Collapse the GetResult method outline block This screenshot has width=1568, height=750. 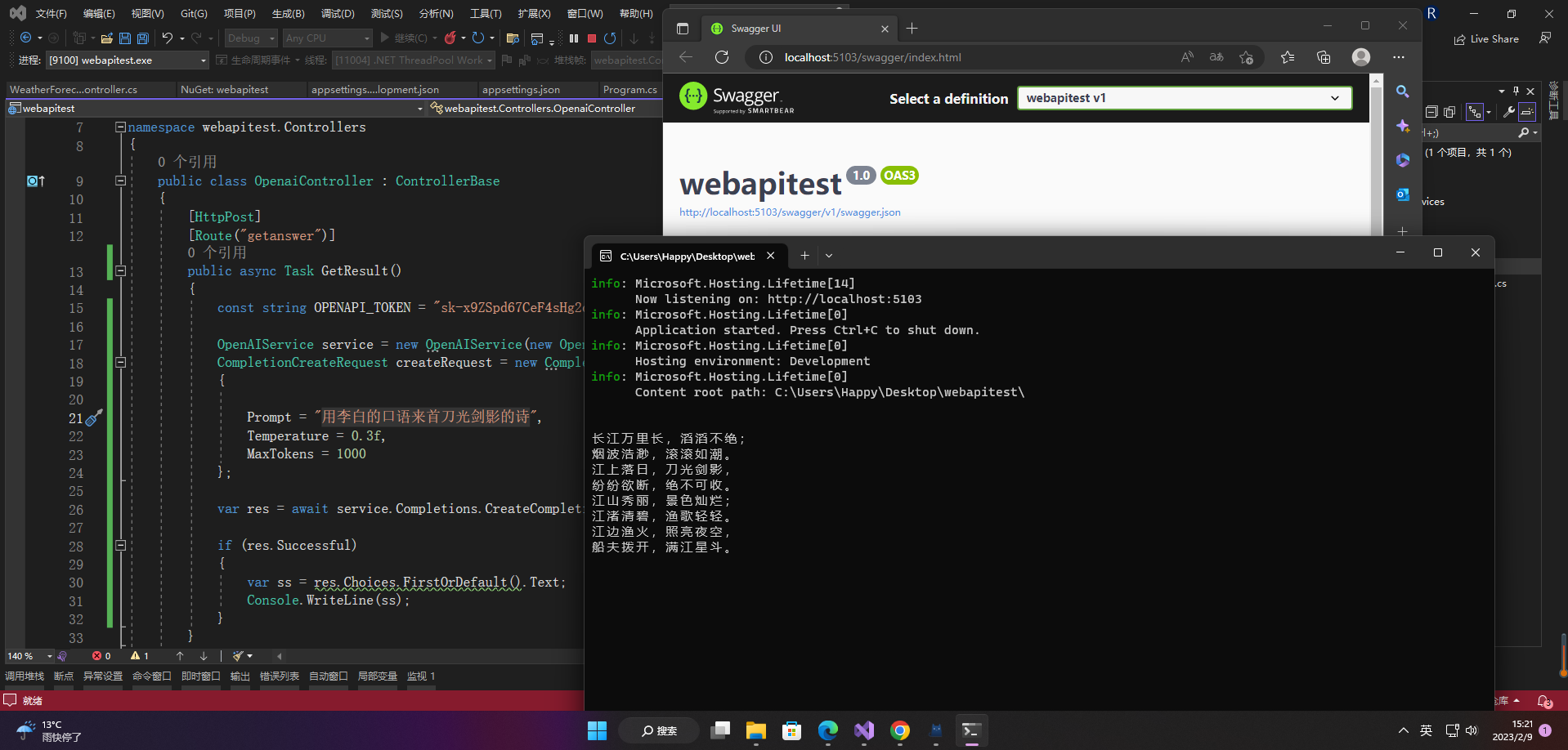pyautogui.click(x=120, y=271)
